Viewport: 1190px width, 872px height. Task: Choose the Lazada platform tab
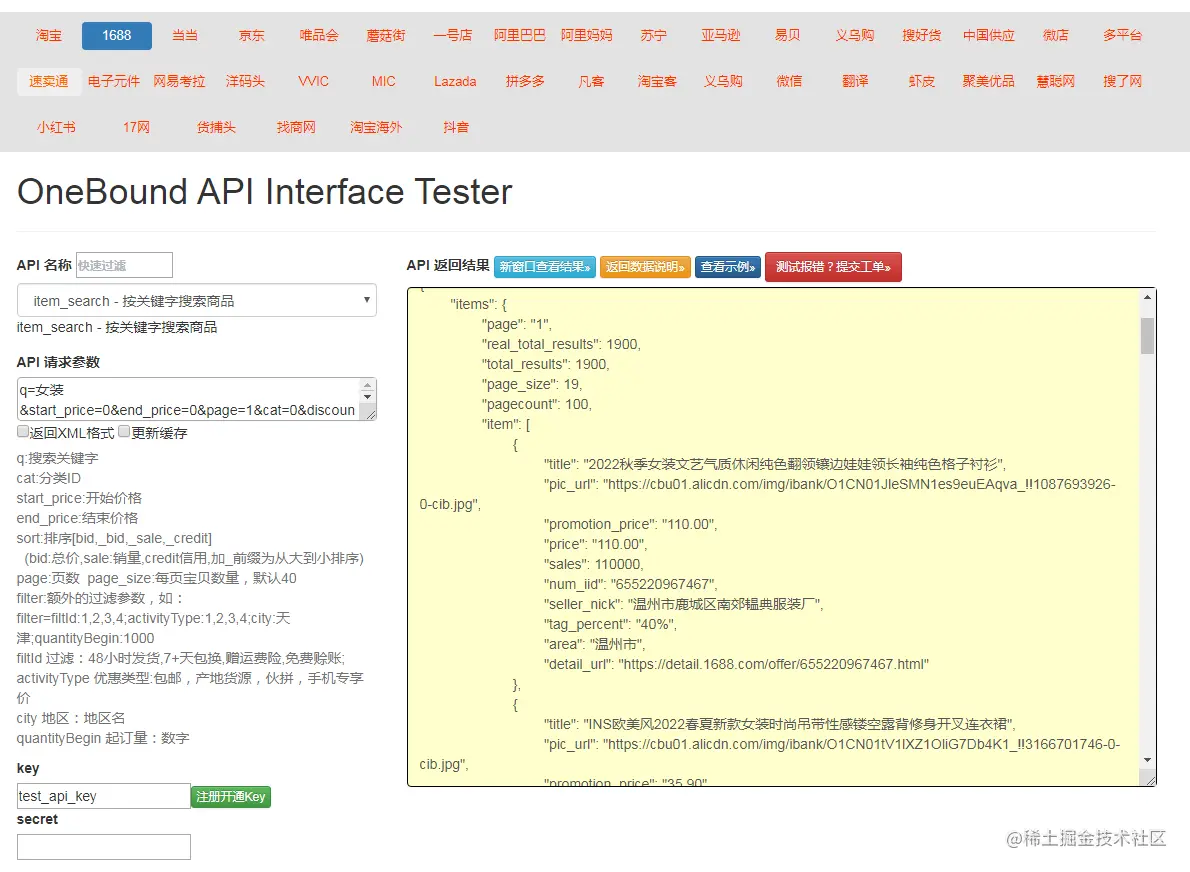pyautogui.click(x=455, y=81)
